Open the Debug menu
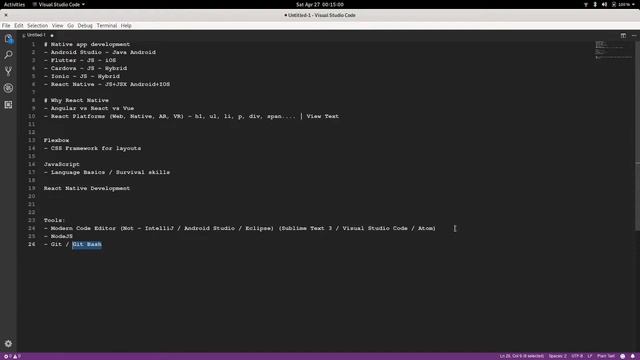The width and height of the screenshot is (640, 360). tap(85, 25)
